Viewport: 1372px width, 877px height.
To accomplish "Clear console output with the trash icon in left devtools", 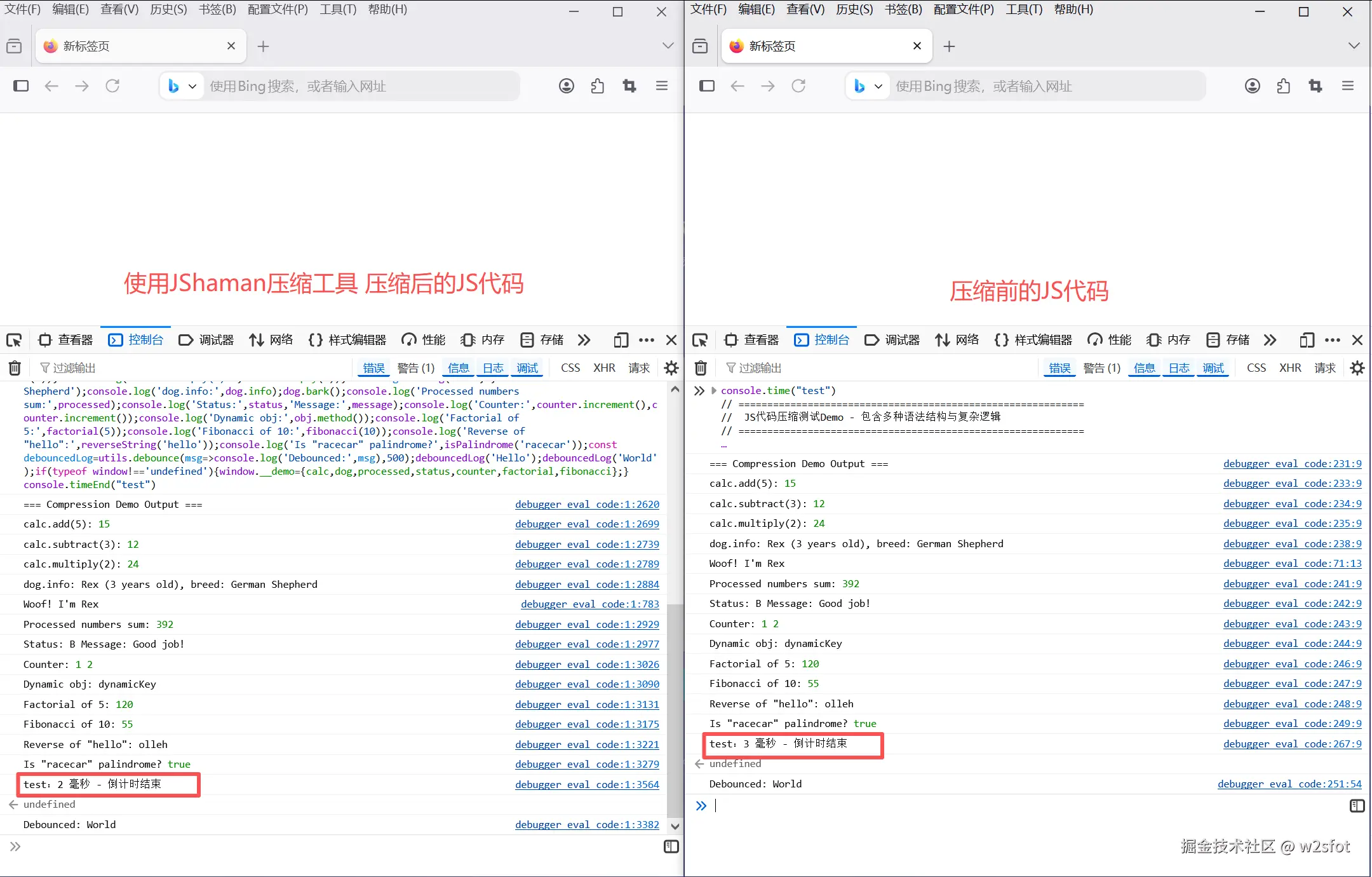I will [x=15, y=368].
